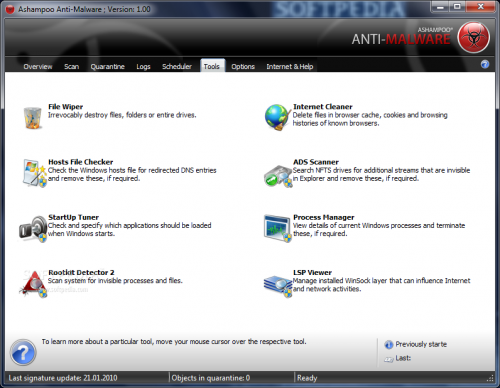Screen dimensions: 500x388
Task: Minimize the Ashampoo Anti-Malware window
Action: click(441, 7)
